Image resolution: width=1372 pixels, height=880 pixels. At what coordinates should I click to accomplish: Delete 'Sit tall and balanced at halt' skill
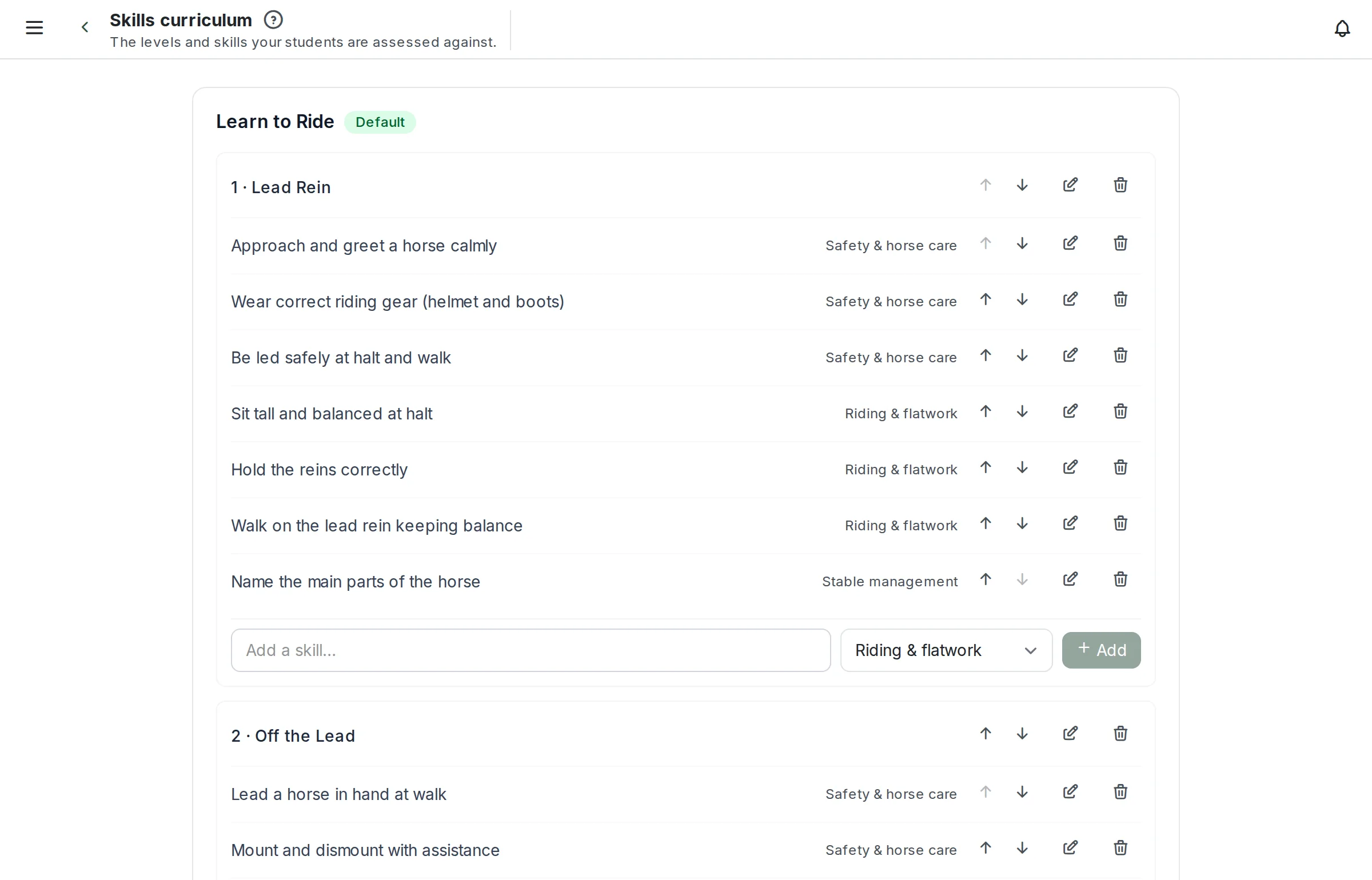click(x=1120, y=411)
